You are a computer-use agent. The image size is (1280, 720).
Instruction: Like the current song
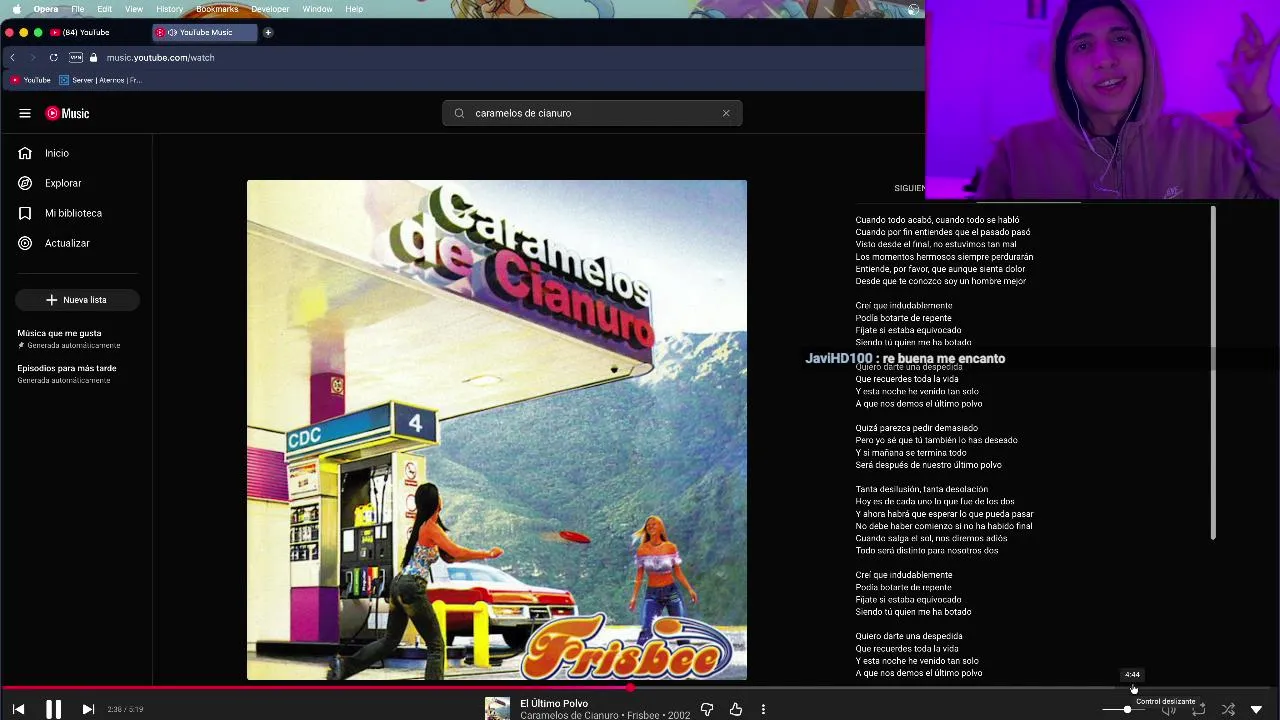[x=736, y=709]
